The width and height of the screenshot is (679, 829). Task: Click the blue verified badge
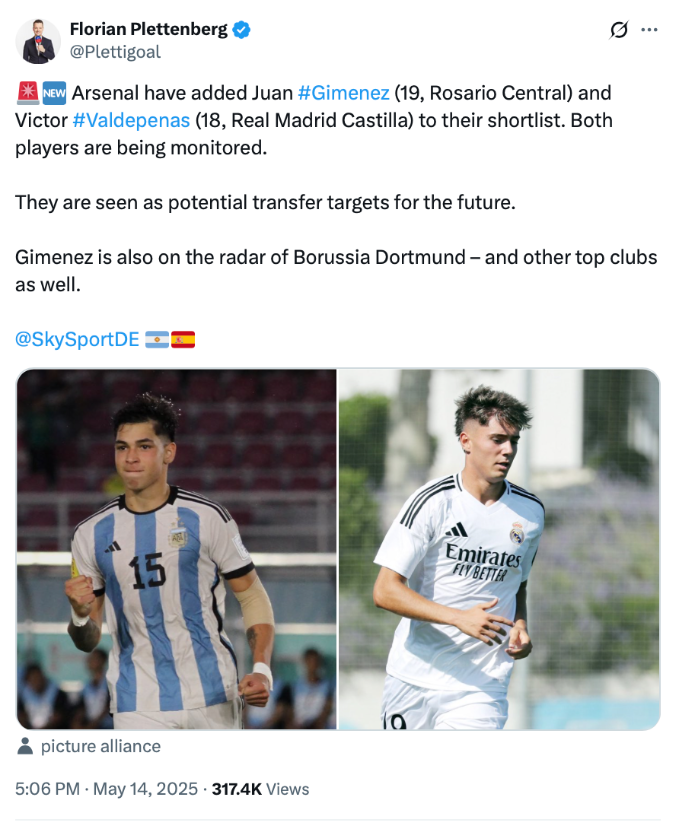242,30
